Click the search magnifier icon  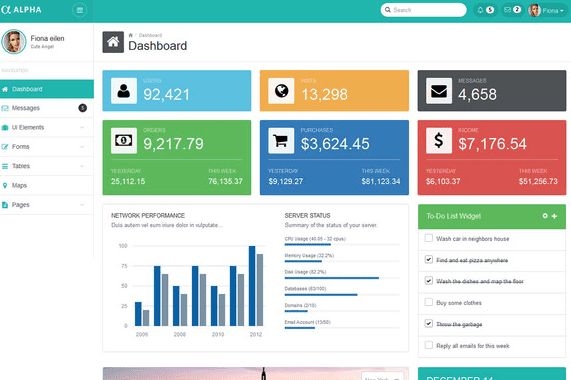388,10
